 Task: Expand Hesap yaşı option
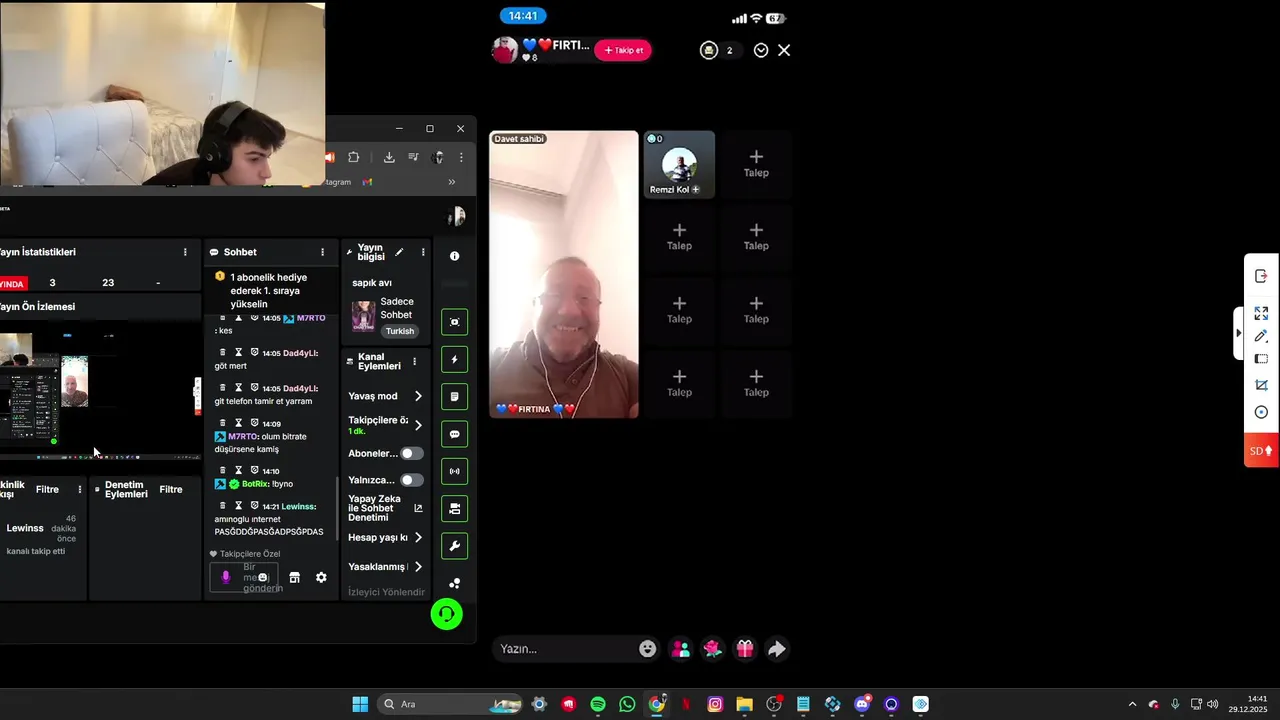pyautogui.click(x=417, y=537)
